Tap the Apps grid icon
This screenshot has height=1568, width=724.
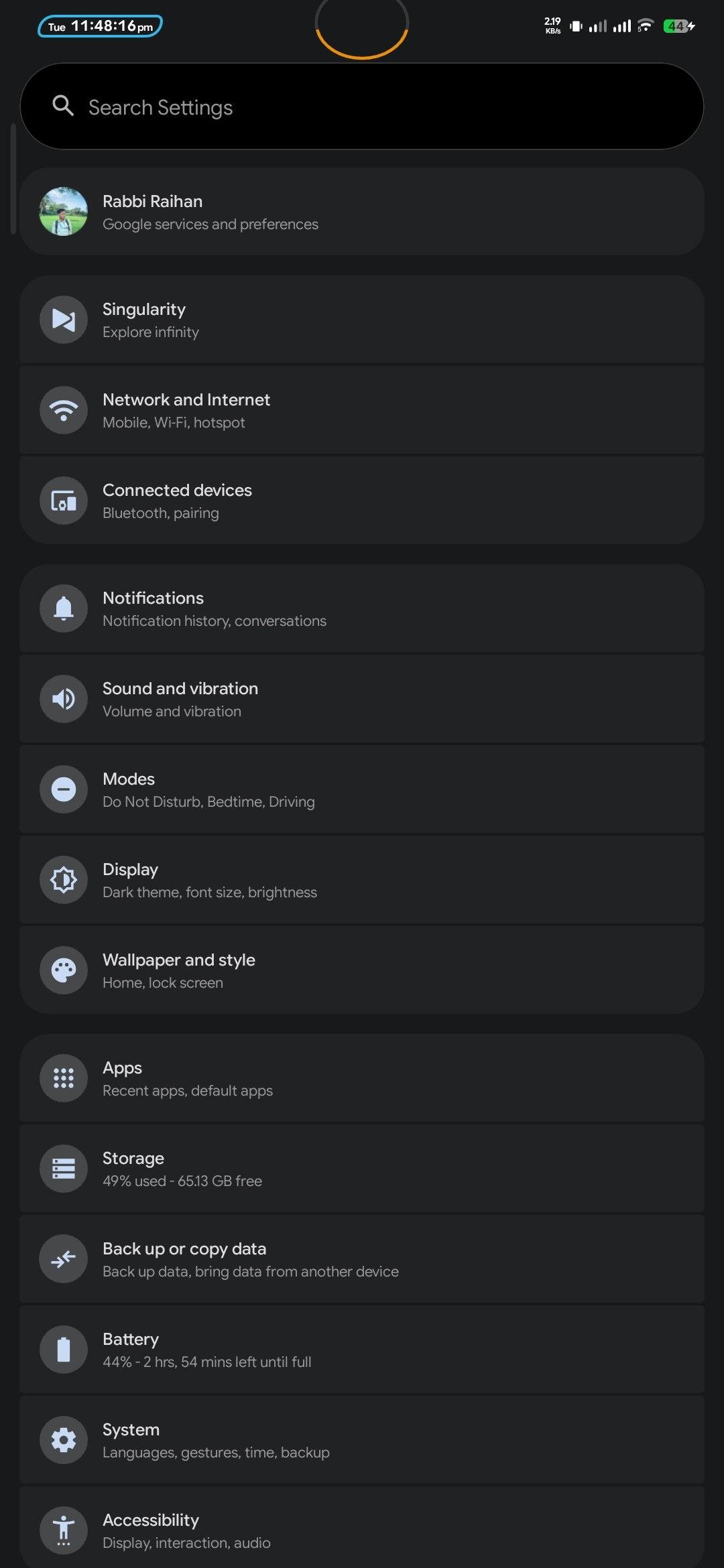click(x=64, y=1078)
